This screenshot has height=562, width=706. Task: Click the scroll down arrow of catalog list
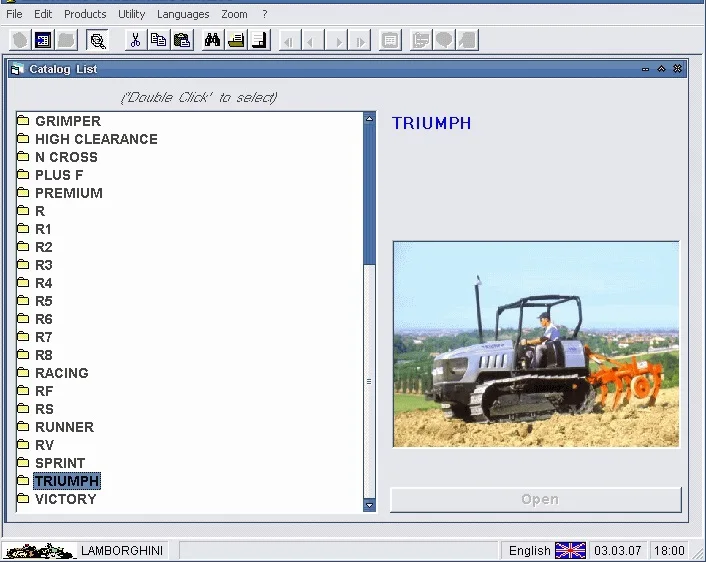(369, 505)
